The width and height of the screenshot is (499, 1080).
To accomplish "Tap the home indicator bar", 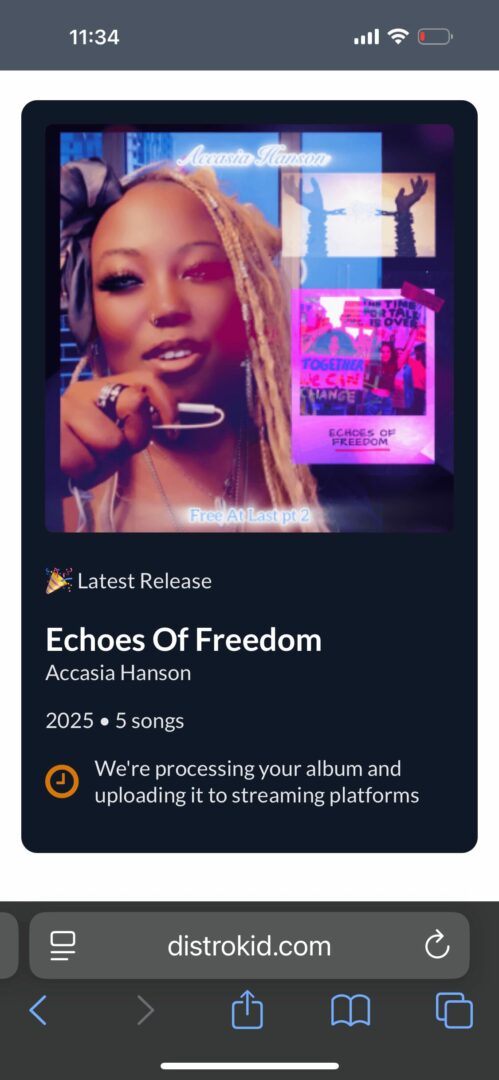I will coord(250,1066).
